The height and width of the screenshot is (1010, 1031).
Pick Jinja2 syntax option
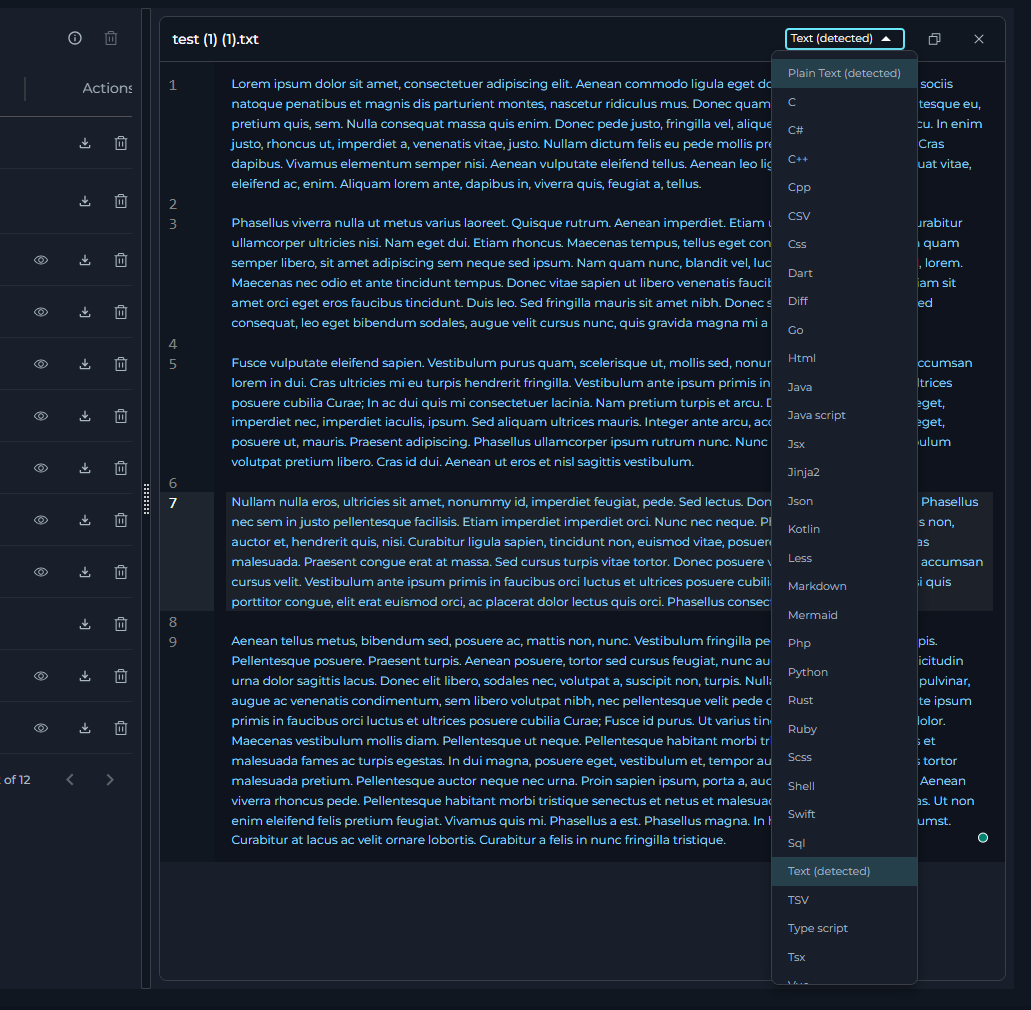[844, 472]
